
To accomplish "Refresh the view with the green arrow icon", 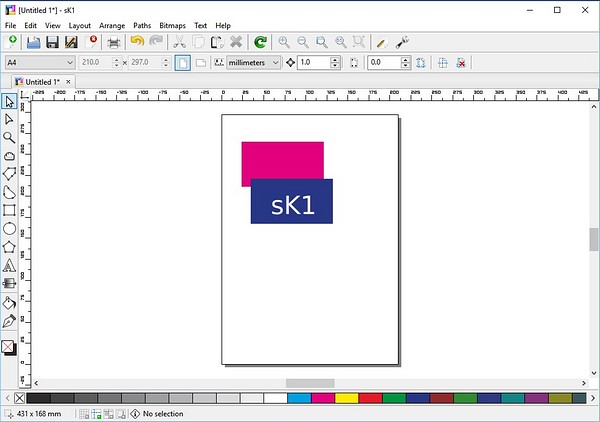I will 260,42.
